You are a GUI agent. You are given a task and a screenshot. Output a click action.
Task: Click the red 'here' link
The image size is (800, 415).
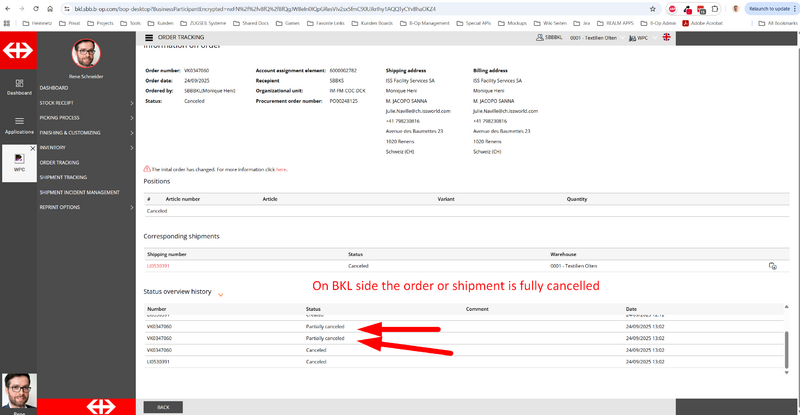tap(281, 170)
